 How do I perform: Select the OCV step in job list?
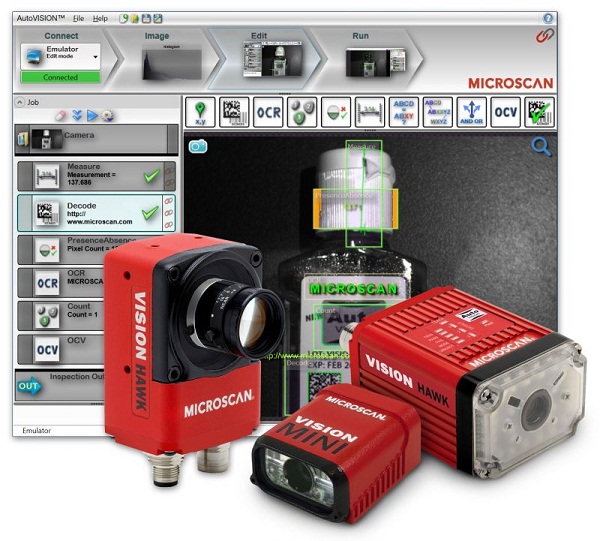click(x=61, y=349)
